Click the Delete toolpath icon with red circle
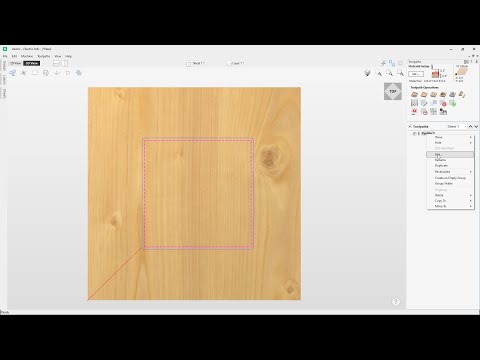 point(443,103)
